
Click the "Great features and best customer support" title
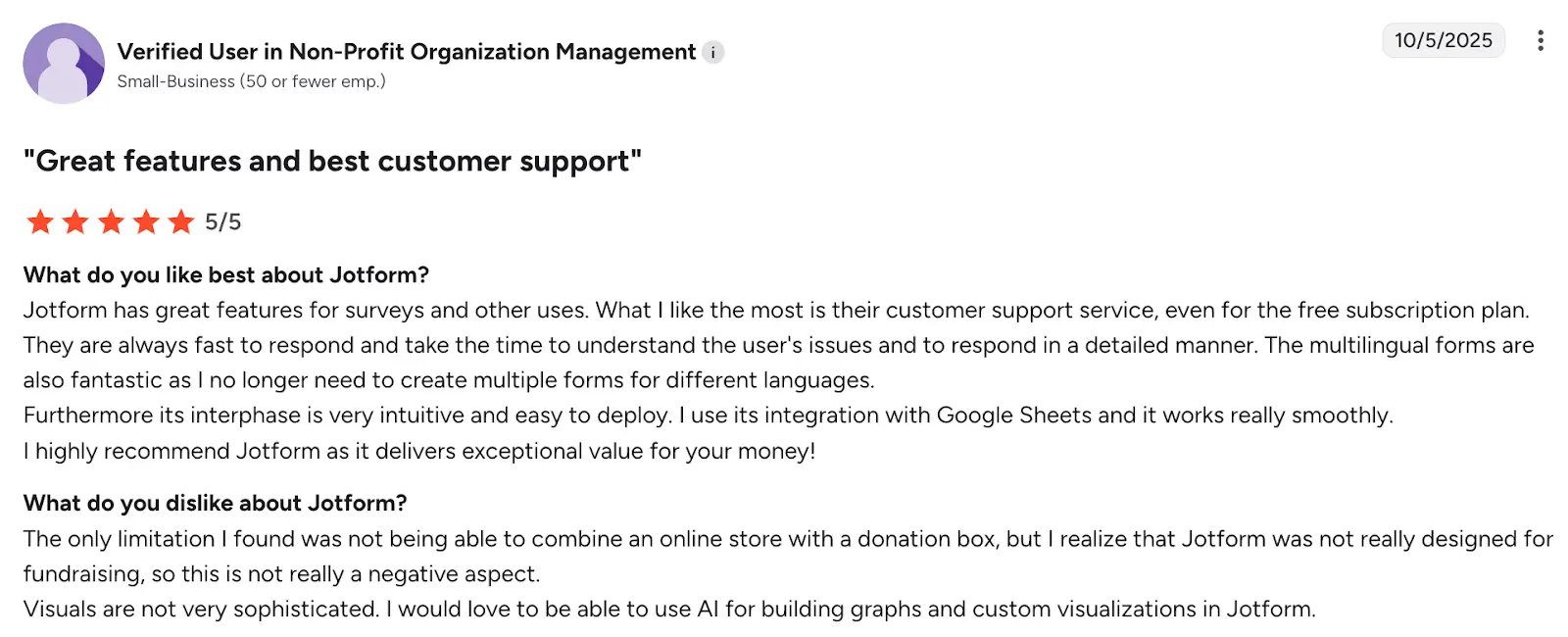[332, 161]
